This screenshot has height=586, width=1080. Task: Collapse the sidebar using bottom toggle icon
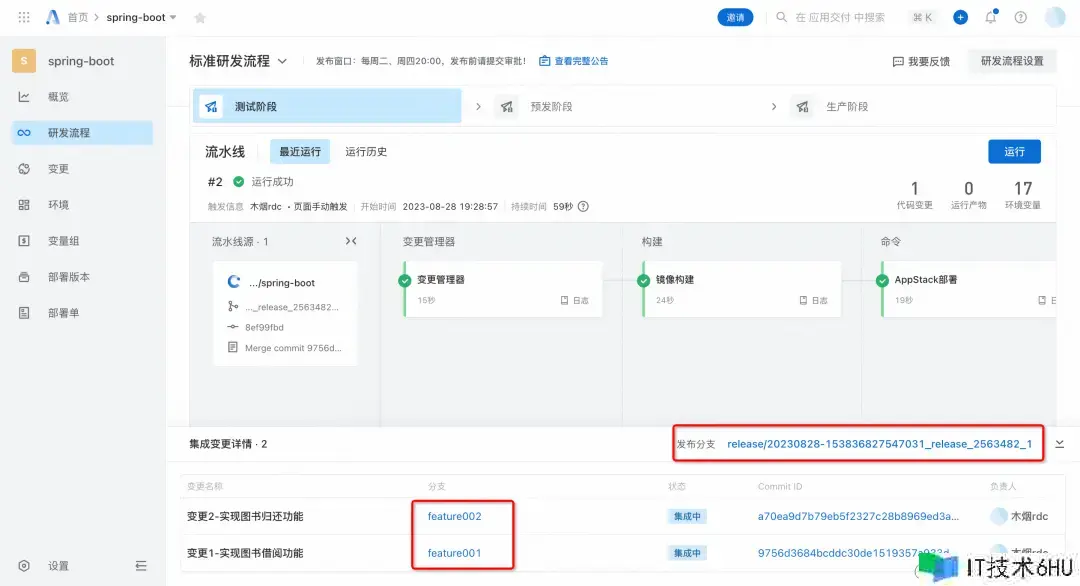pyautogui.click(x=141, y=566)
